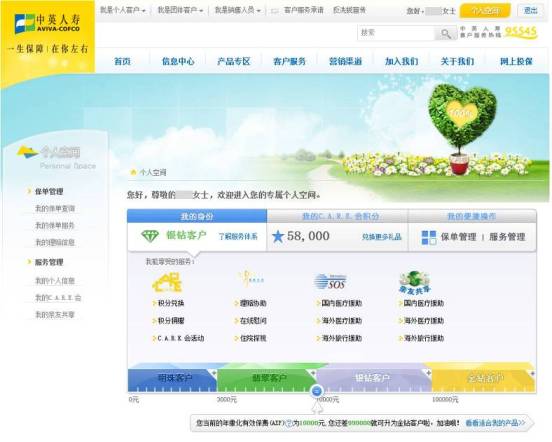Open the 网上投保 menu item
The image size is (552, 442).
click(516, 61)
